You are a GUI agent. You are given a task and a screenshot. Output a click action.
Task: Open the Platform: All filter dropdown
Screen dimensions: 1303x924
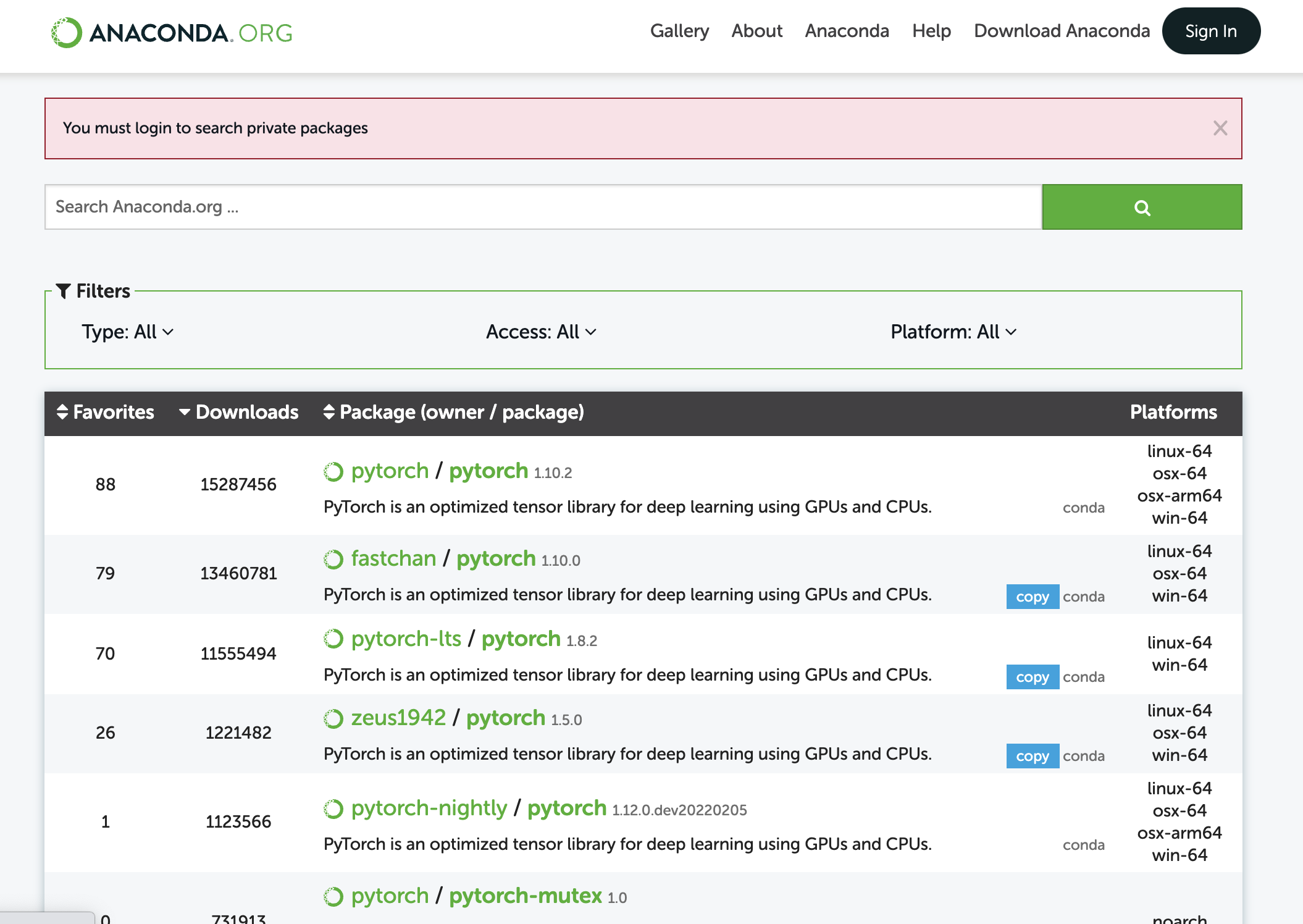pos(953,332)
